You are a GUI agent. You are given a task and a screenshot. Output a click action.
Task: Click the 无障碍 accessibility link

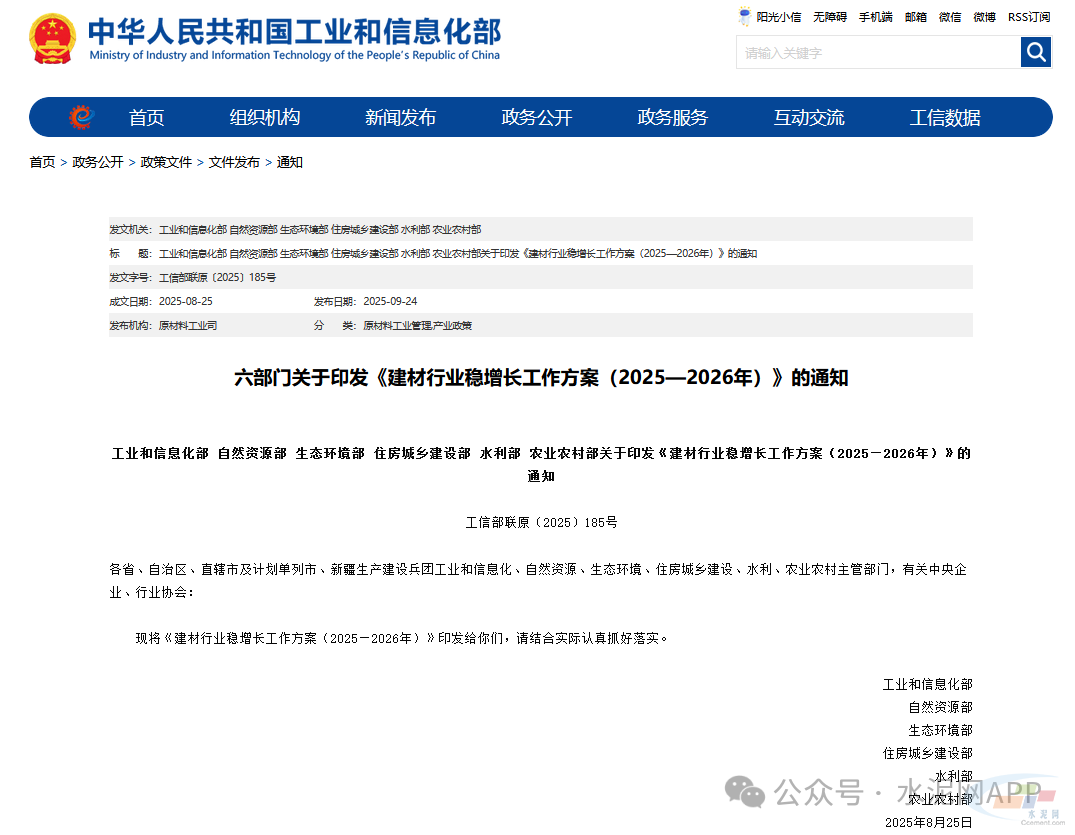(829, 17)
